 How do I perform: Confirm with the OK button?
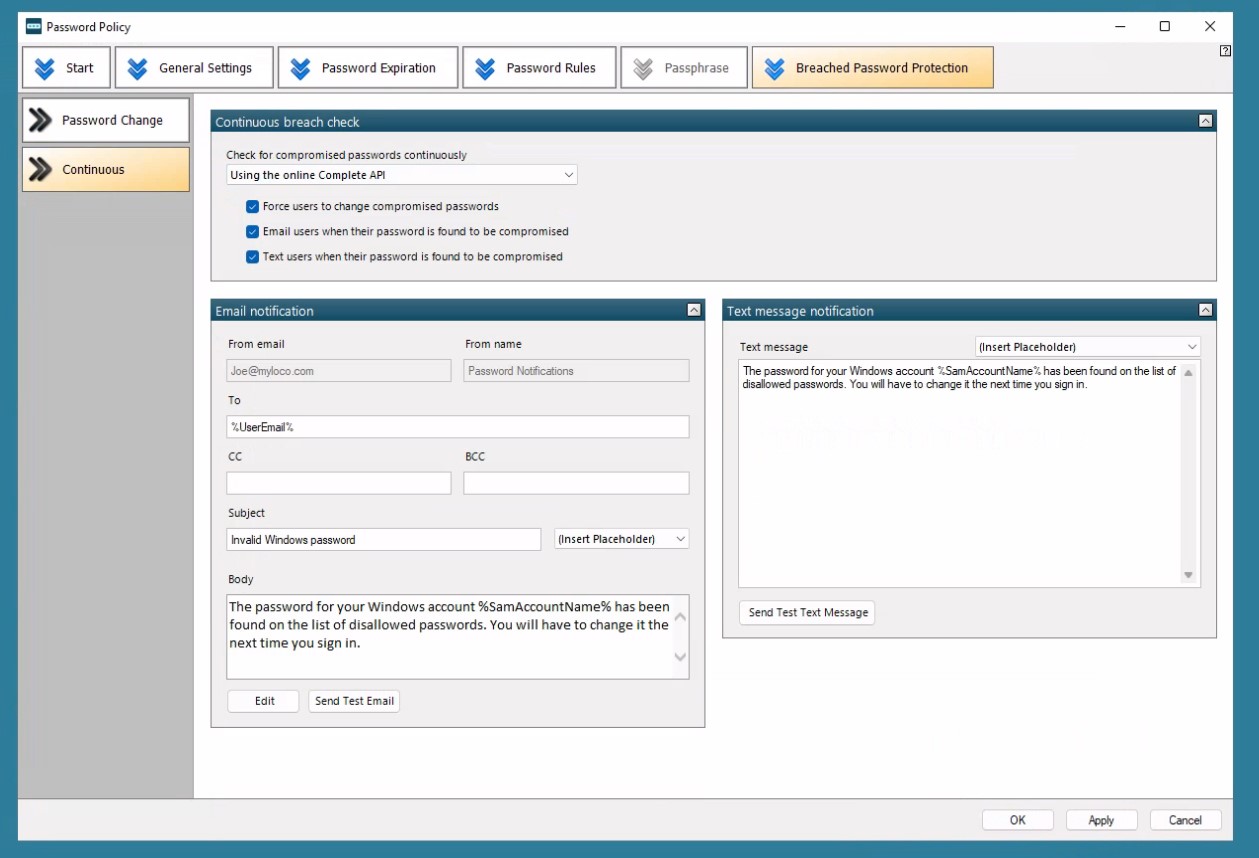1018,820
